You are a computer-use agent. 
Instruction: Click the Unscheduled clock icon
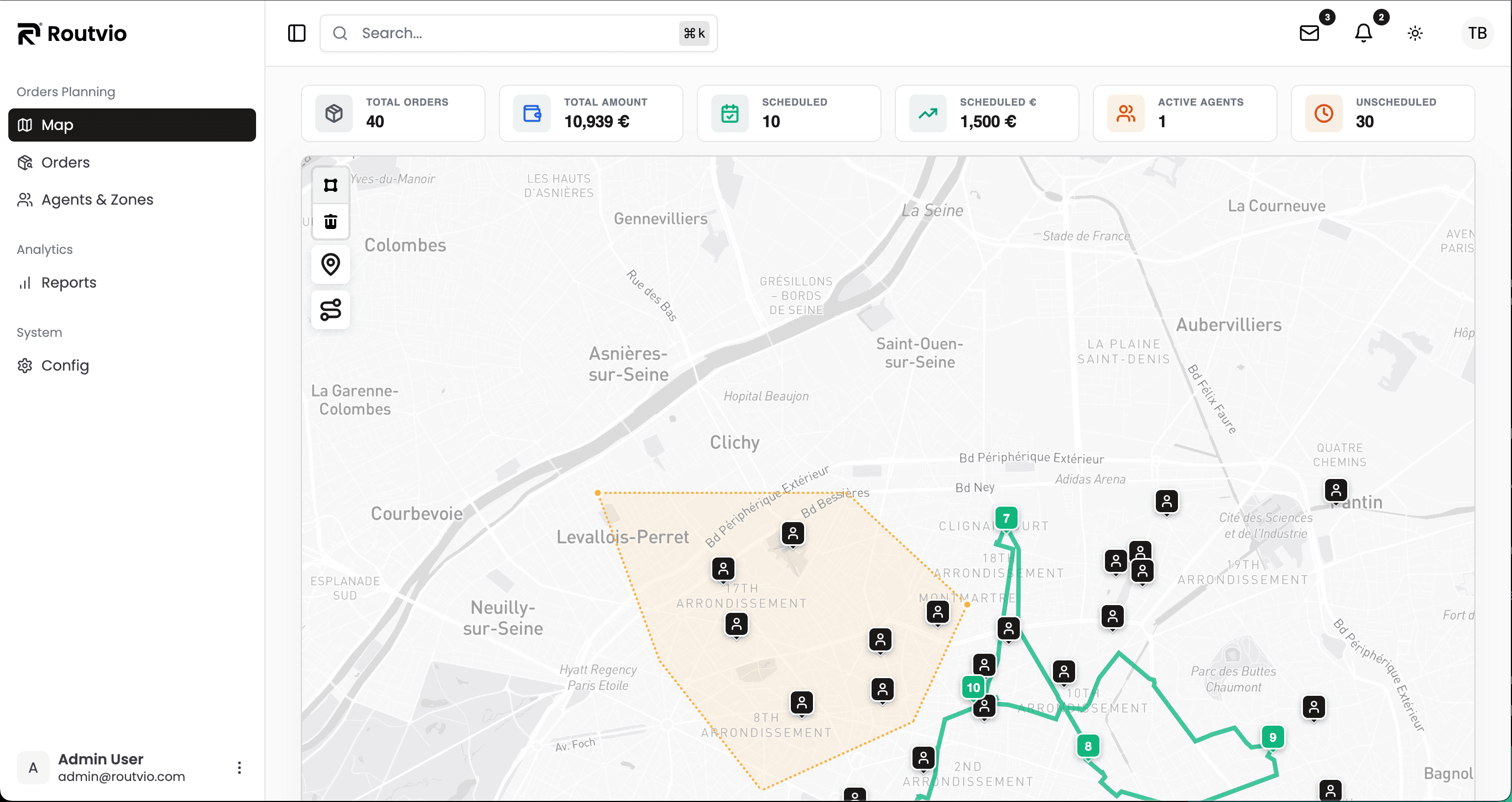coord(1323,113)
